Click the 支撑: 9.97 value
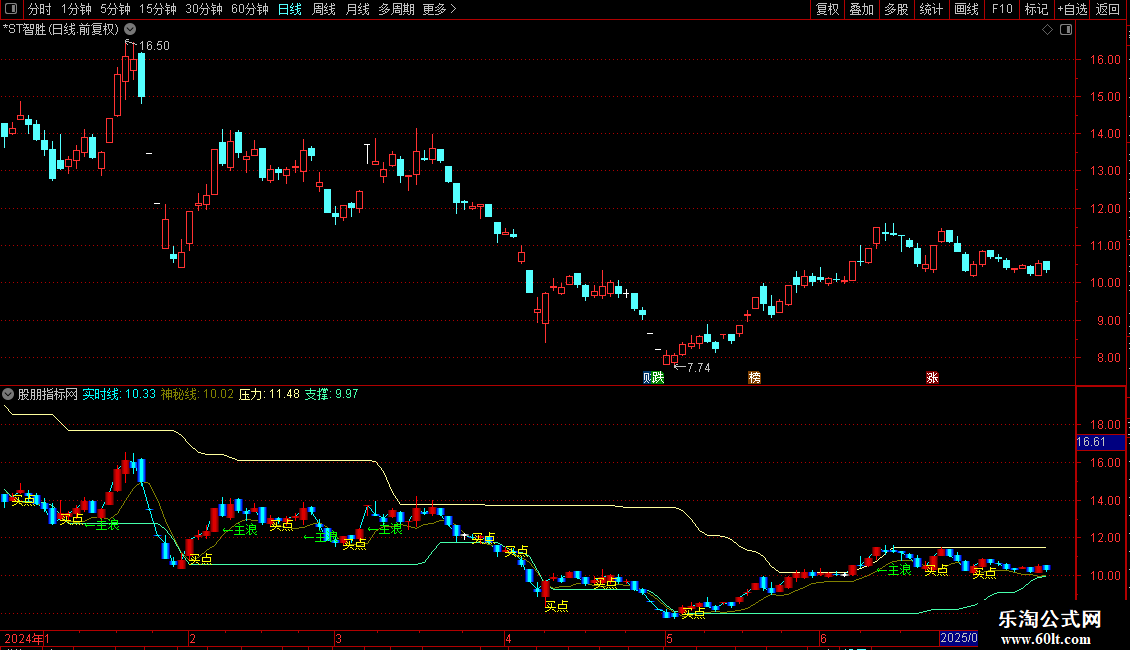The height and width of the screenshot is (650, 1130). click(331, 394)
